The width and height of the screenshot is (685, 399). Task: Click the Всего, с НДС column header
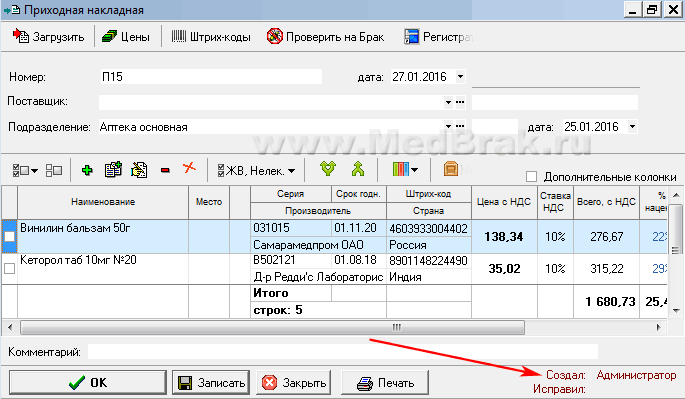pyautogui.click(x=606, y=202)
